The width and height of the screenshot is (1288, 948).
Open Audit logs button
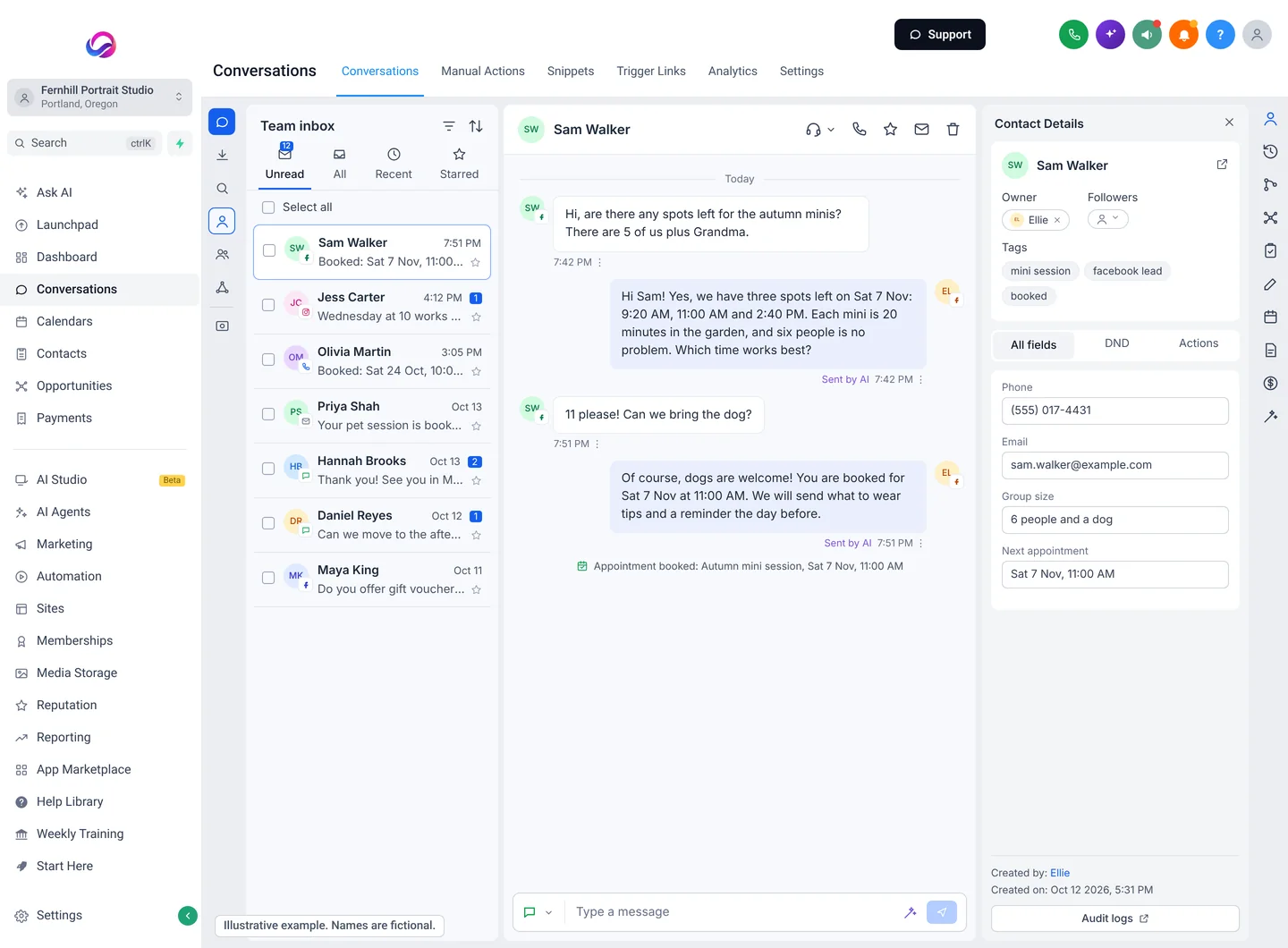tap(1115, 918)
